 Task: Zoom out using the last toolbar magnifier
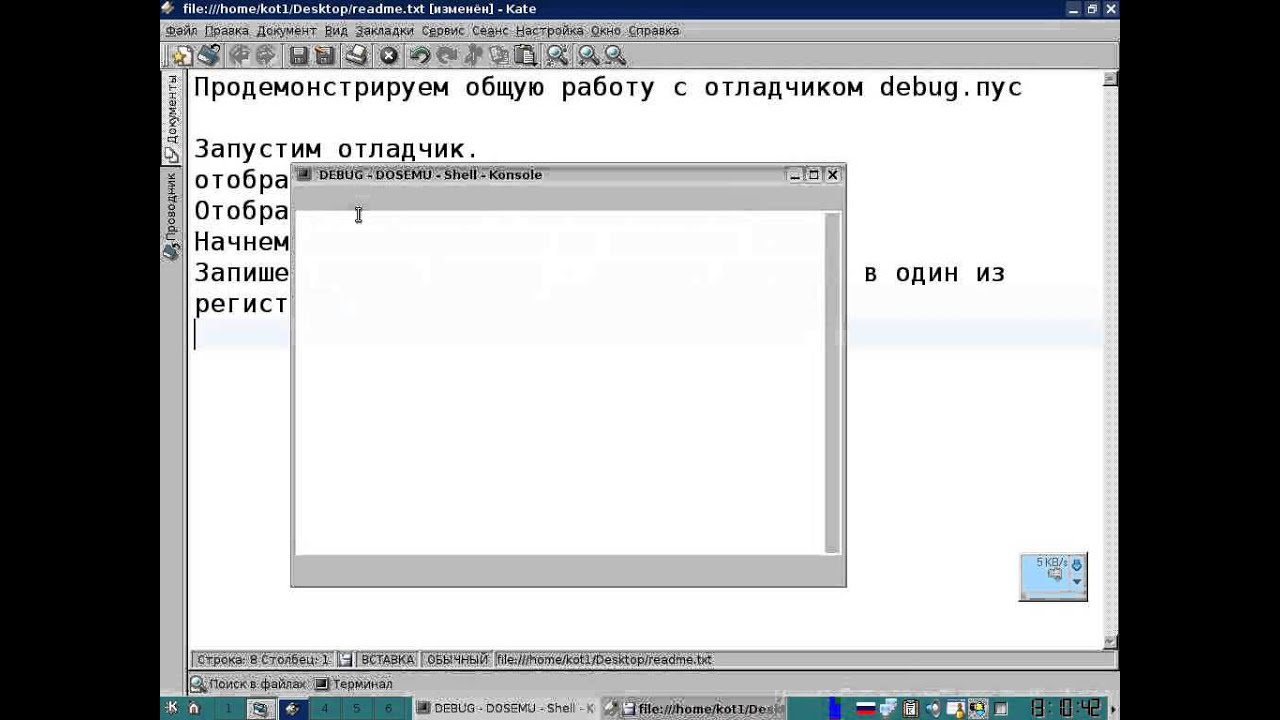point(615,56)
